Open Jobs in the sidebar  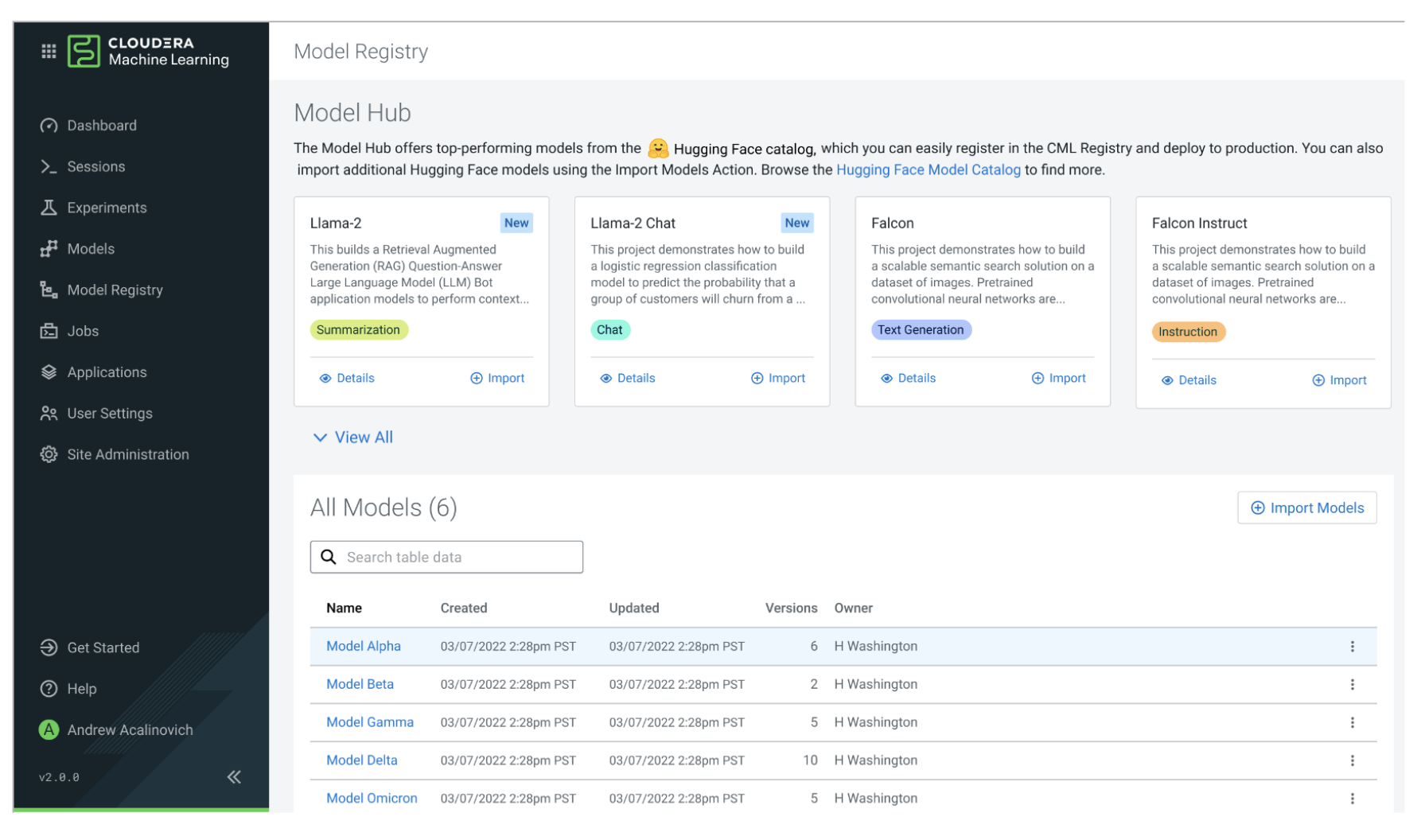tap(70, 332)
